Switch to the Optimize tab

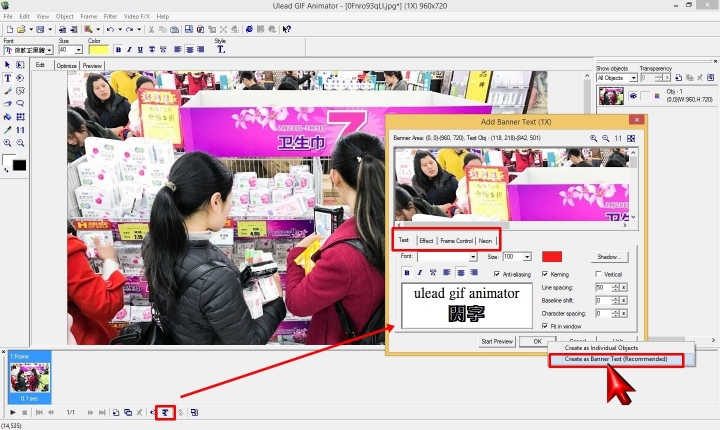click(67, 66)
